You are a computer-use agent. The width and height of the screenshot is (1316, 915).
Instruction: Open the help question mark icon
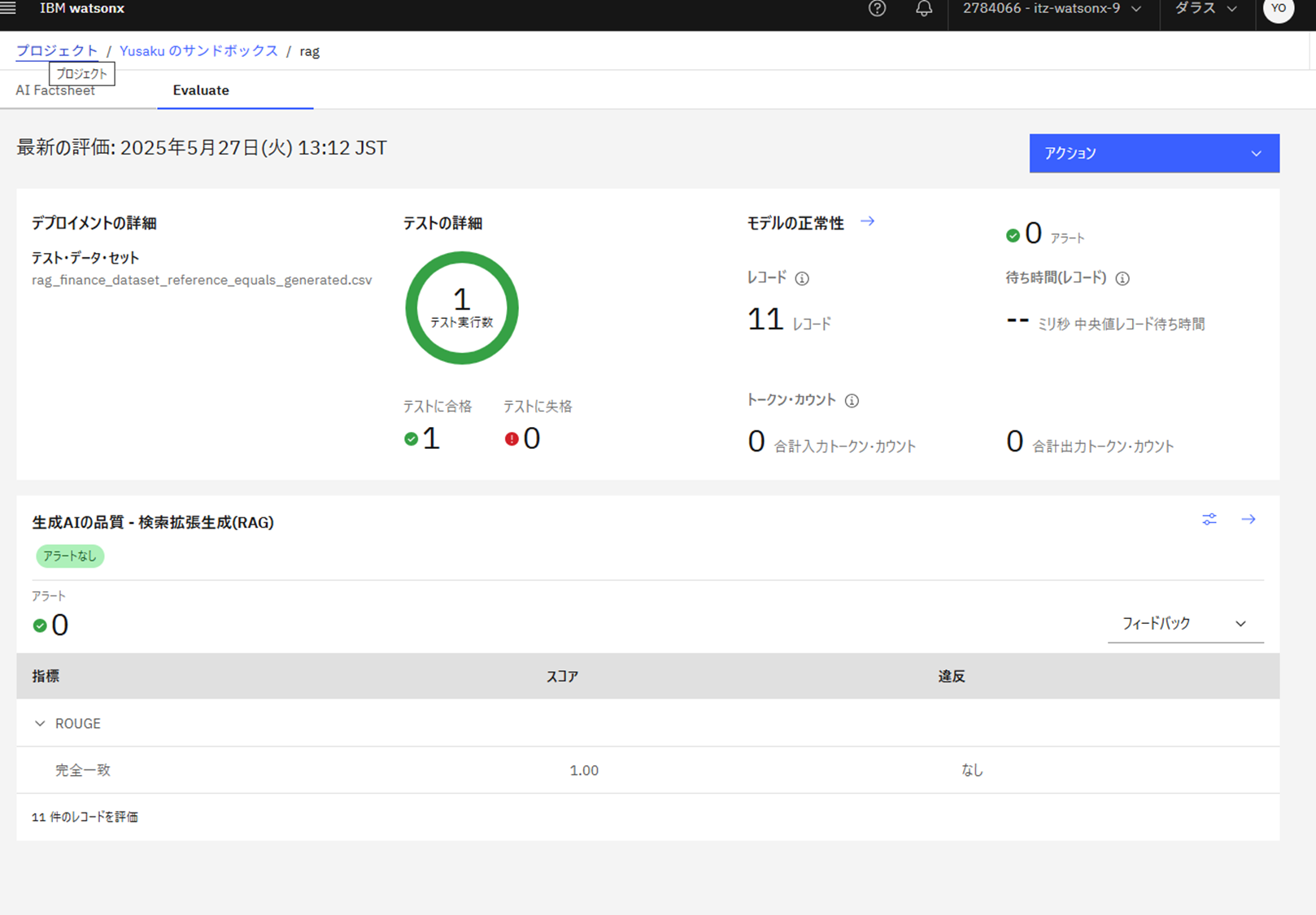877,8
